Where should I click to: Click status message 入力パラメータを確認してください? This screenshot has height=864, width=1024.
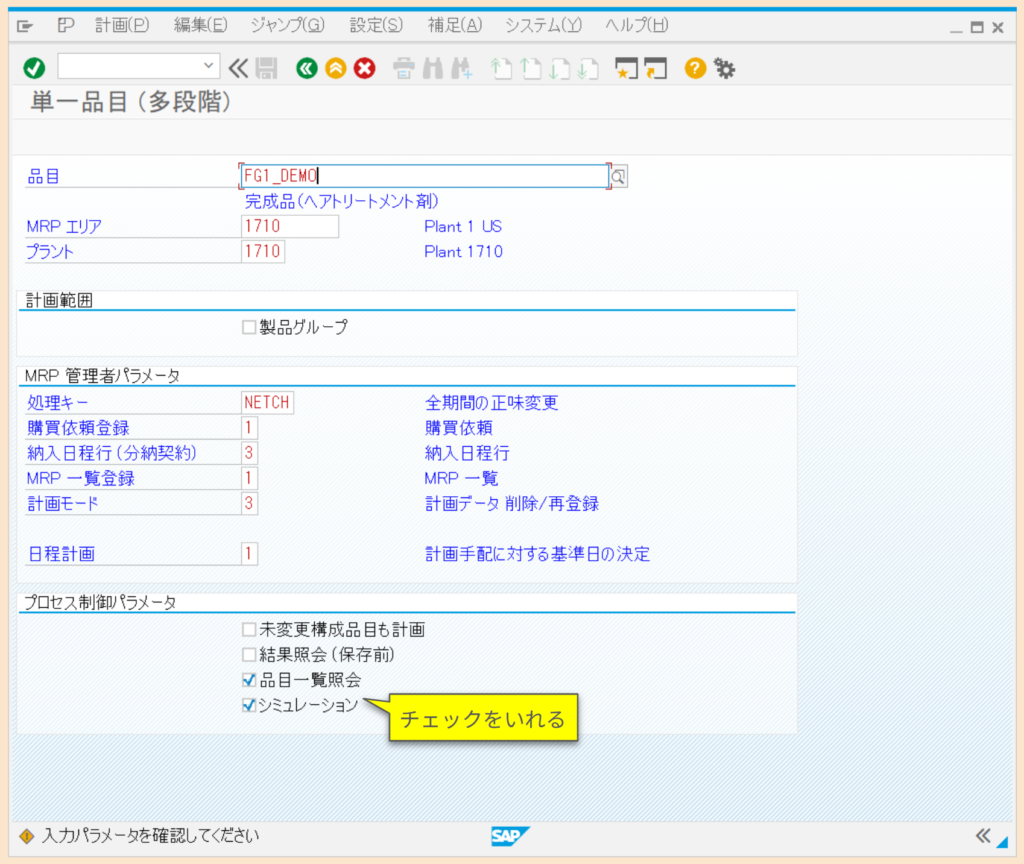(150, 836)
